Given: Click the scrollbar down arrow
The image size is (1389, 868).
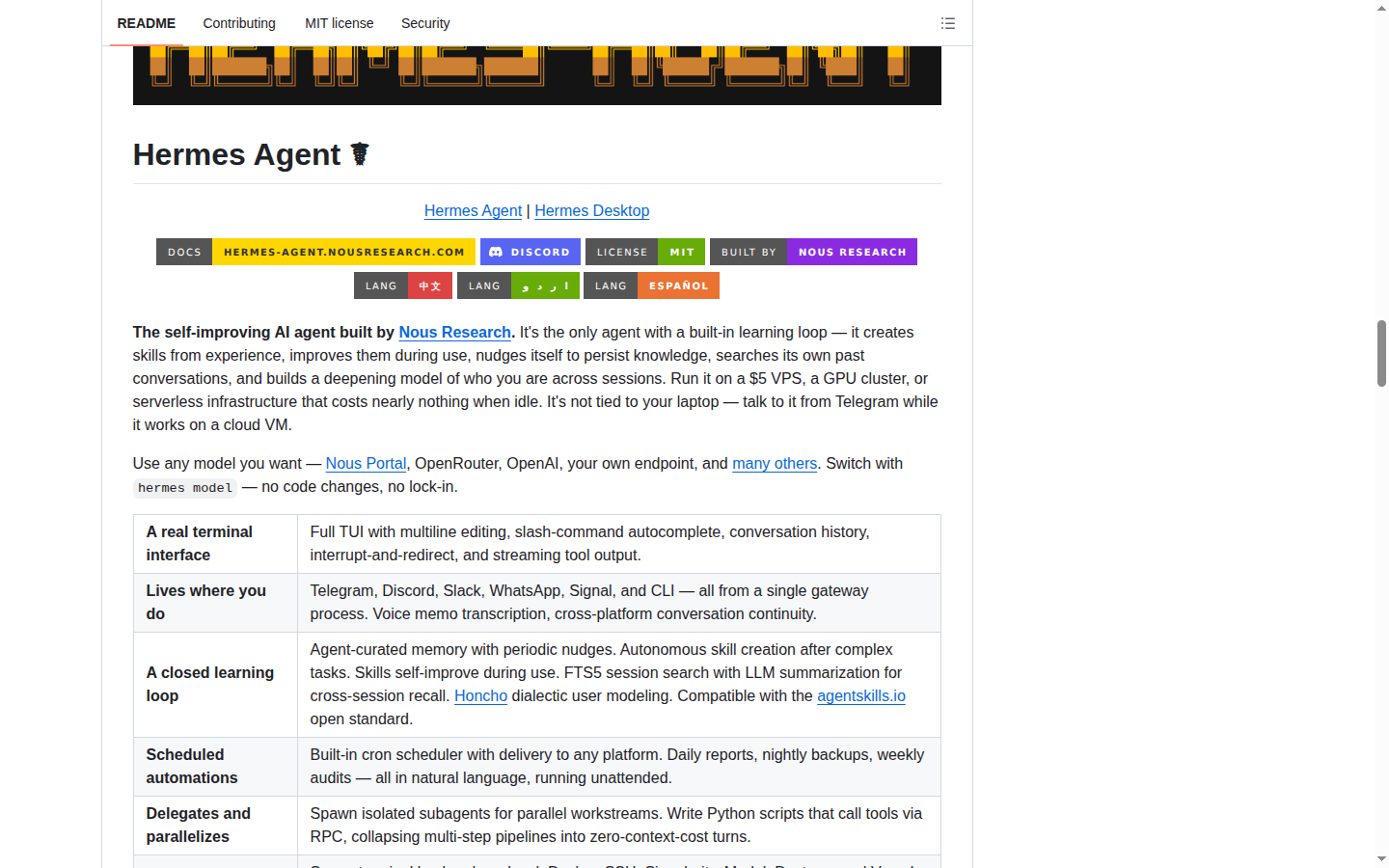Looking at the screenshot, I should [x=1381, y=859].
